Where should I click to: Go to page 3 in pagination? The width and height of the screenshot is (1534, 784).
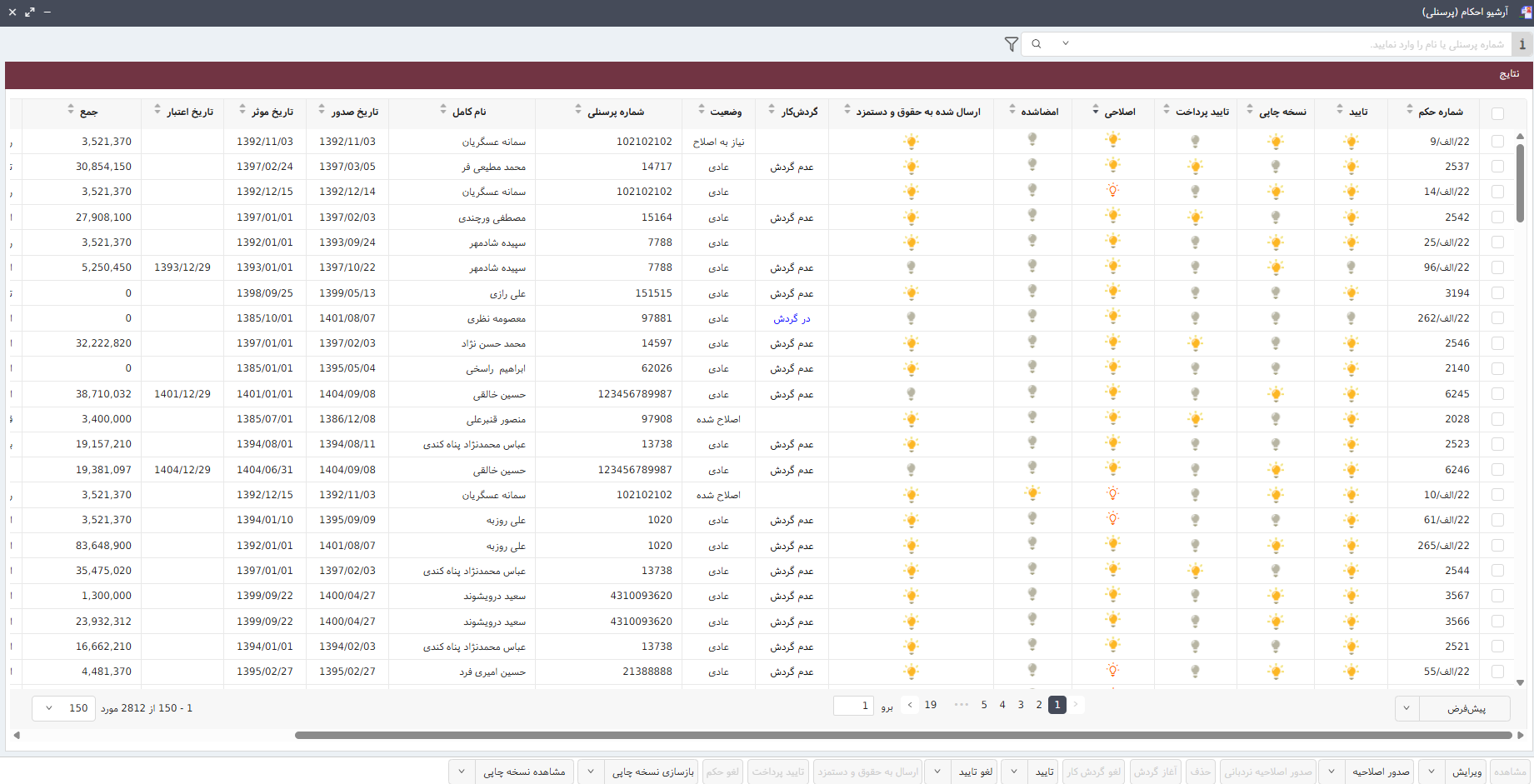(1021, 705)
